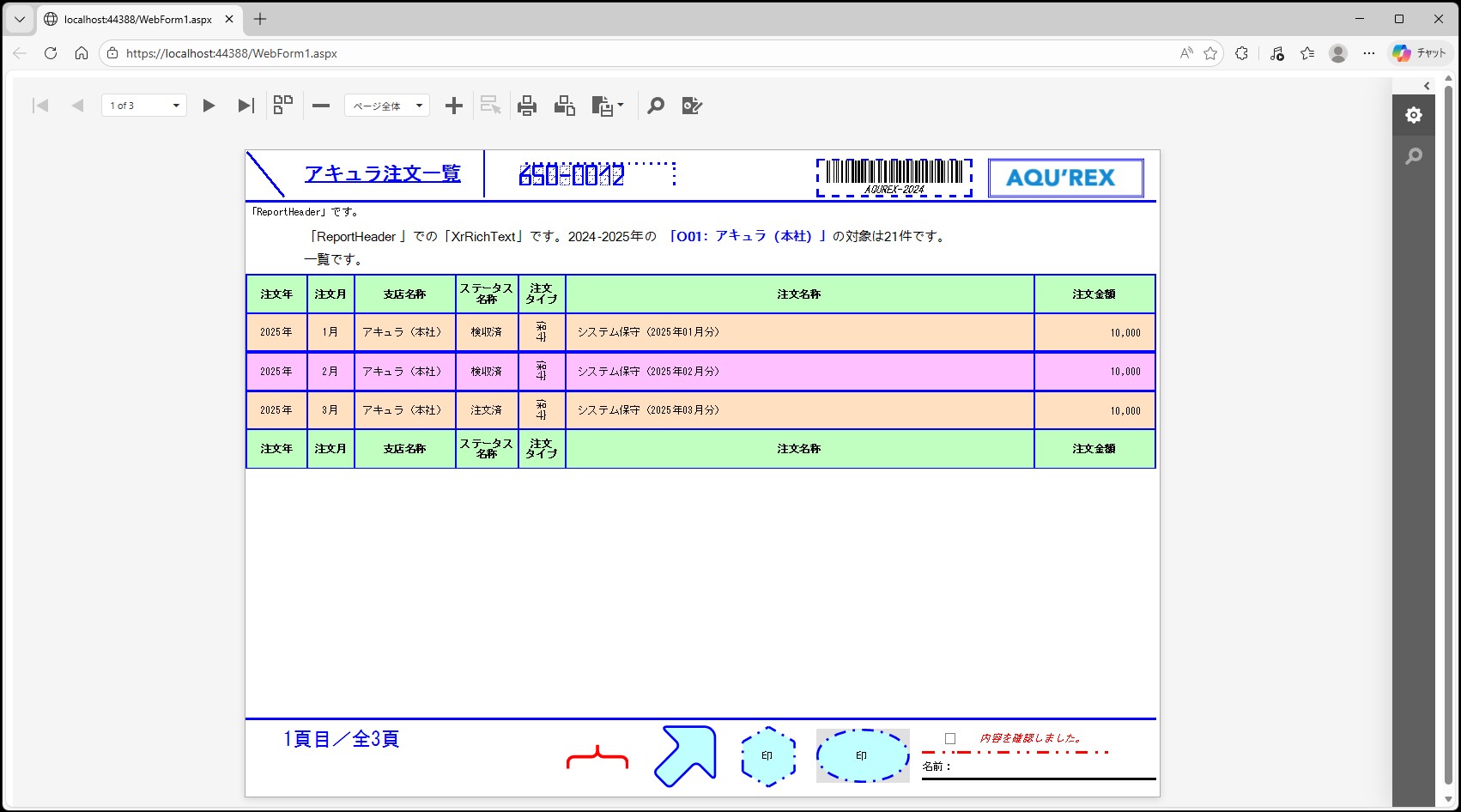The height and width of the screenshot is (812, 1461).
Task: Open the page number '1 of 3' dropdown
Action: 144,106
